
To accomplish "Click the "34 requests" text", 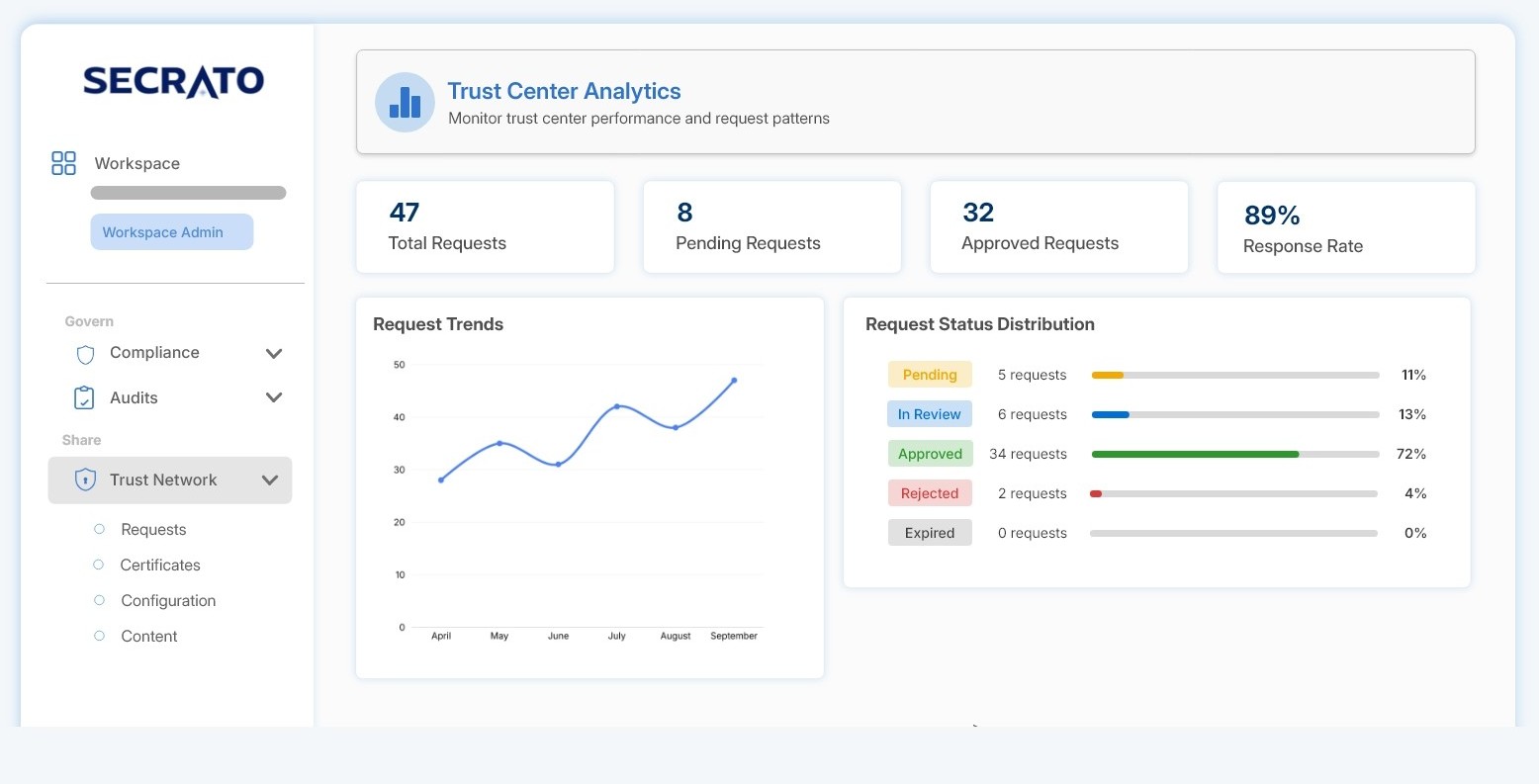I will [1028, 454].
